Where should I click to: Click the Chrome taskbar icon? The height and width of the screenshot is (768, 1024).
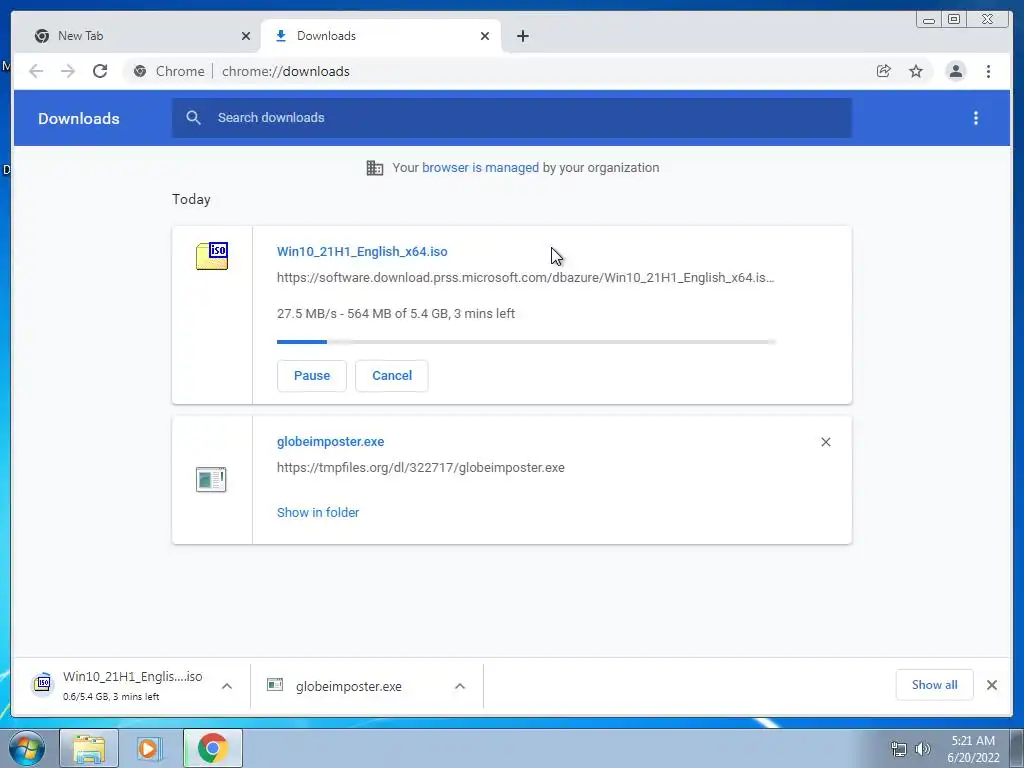pos(213,748)
